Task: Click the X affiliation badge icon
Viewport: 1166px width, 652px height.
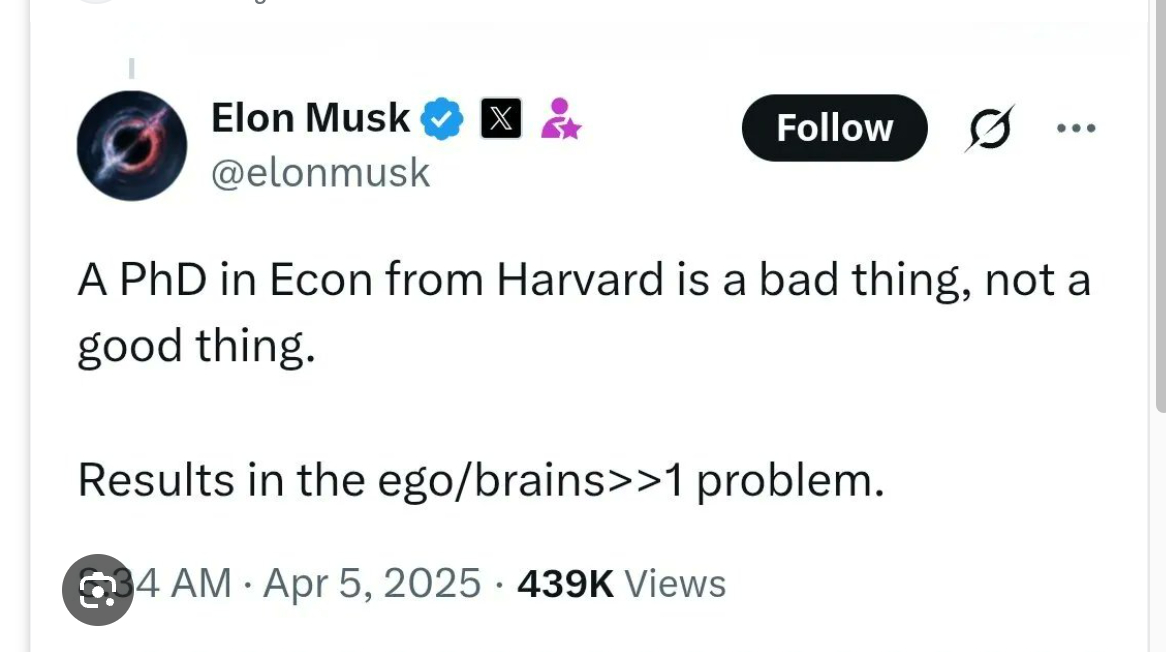Action: pyautogui.click(x=501, y=119)
